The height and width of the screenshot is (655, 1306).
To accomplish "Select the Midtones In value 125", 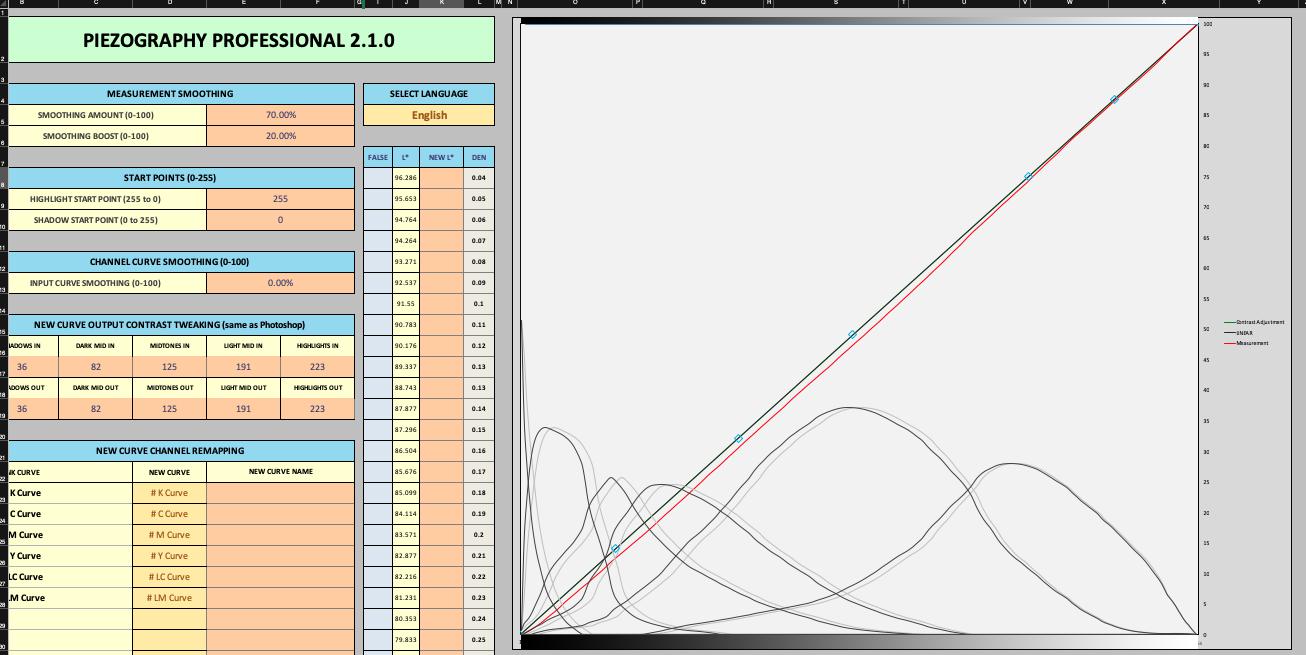I will point(170,367).
